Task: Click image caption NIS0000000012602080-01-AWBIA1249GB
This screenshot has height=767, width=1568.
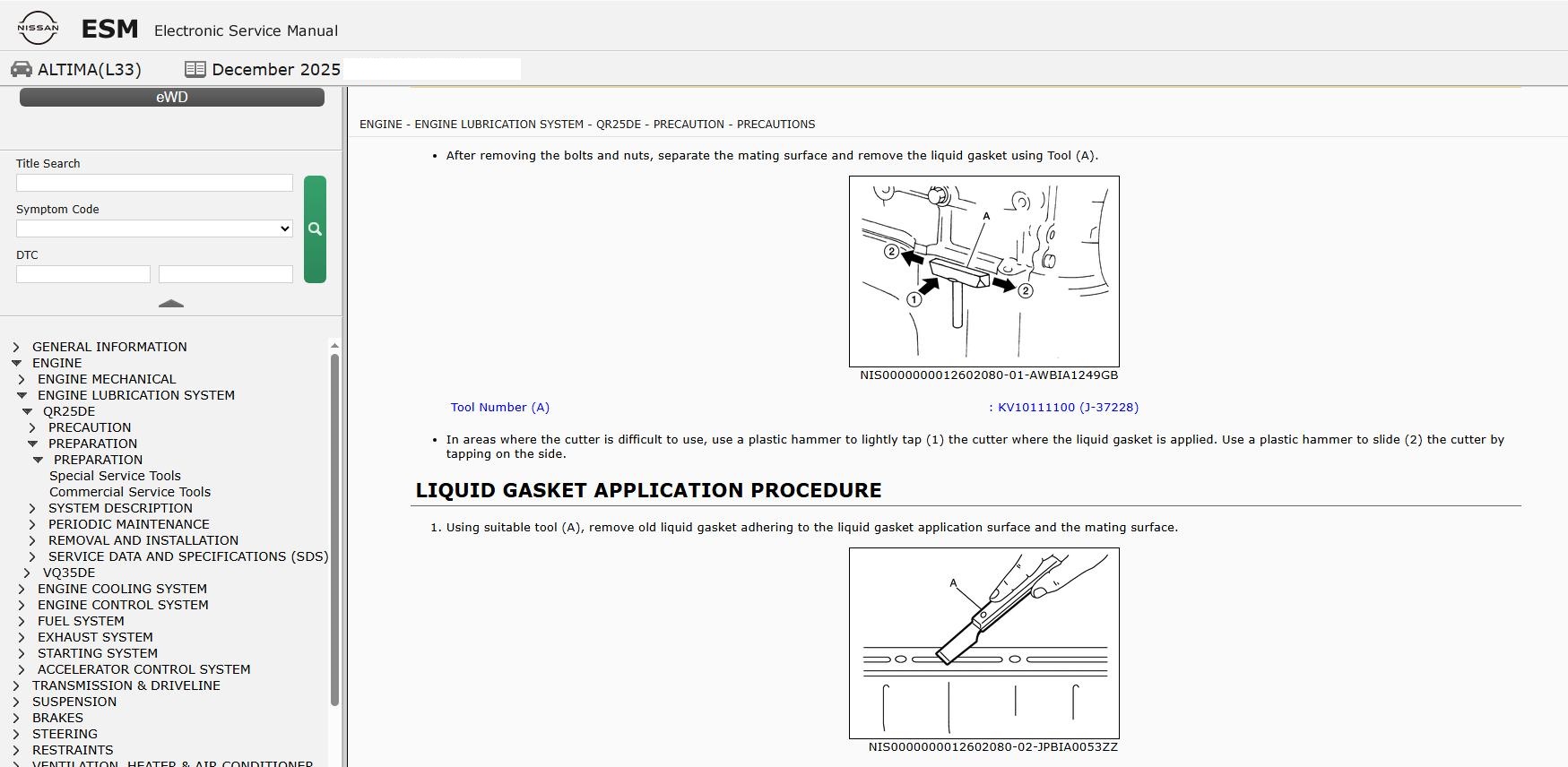Action: tap(989, 375)
